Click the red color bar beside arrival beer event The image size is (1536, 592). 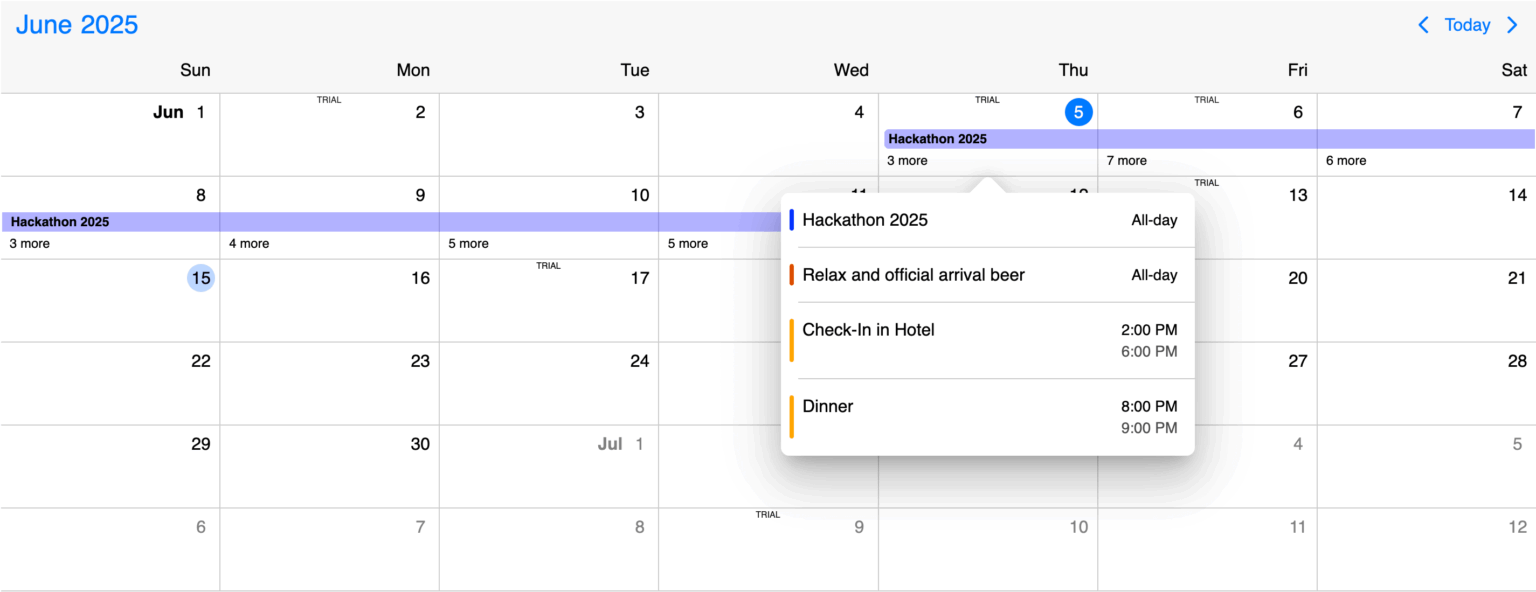pyautogui.click(x=793, y=274)
